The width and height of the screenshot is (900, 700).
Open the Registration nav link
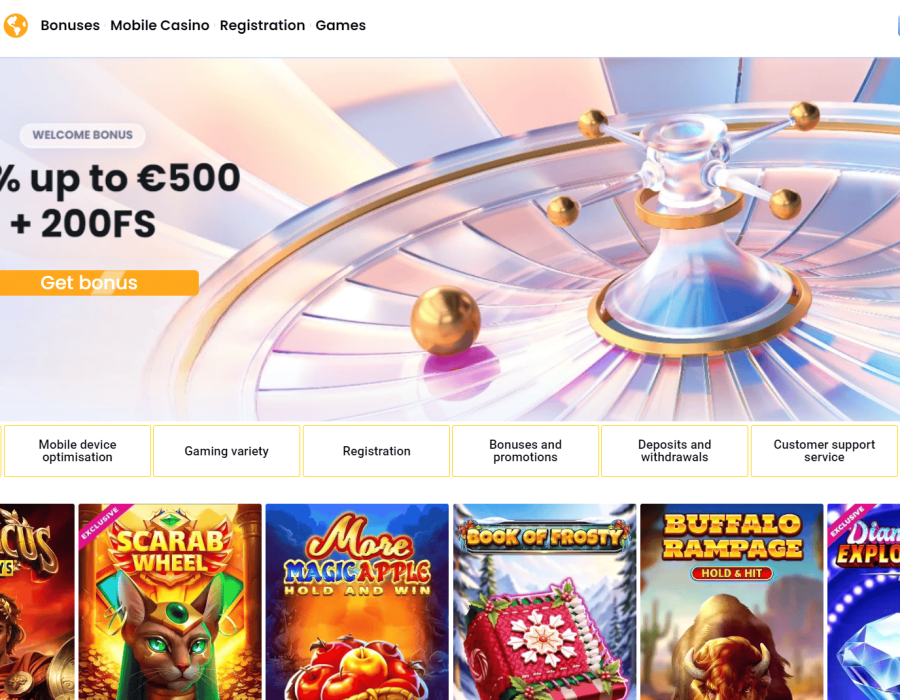click(262, 25)
